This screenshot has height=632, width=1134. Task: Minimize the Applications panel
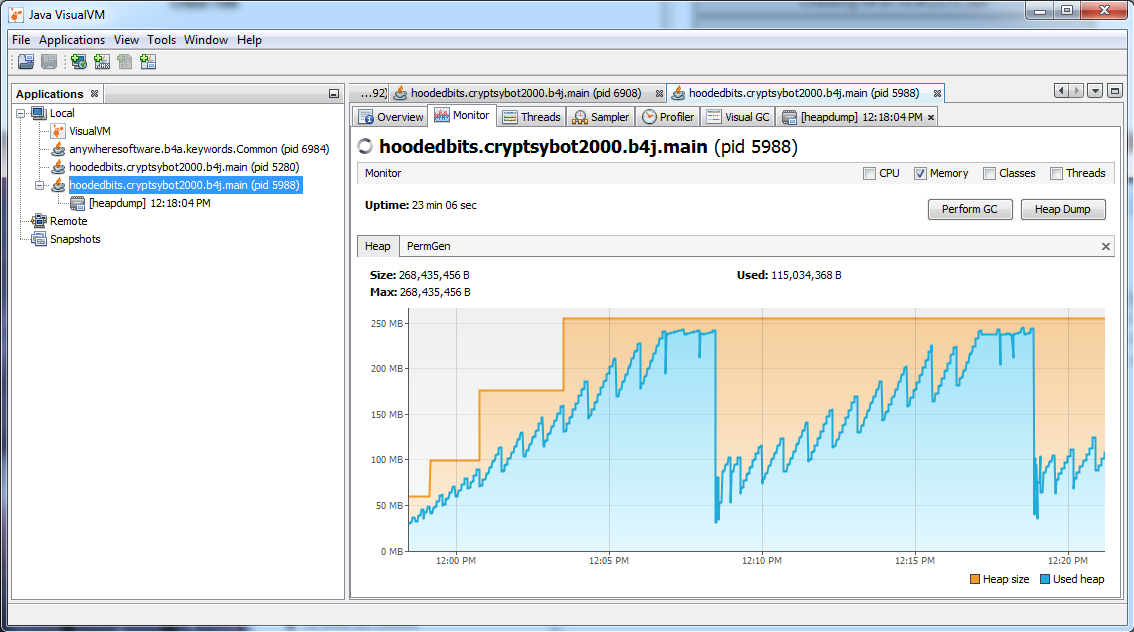coord(333,94)
